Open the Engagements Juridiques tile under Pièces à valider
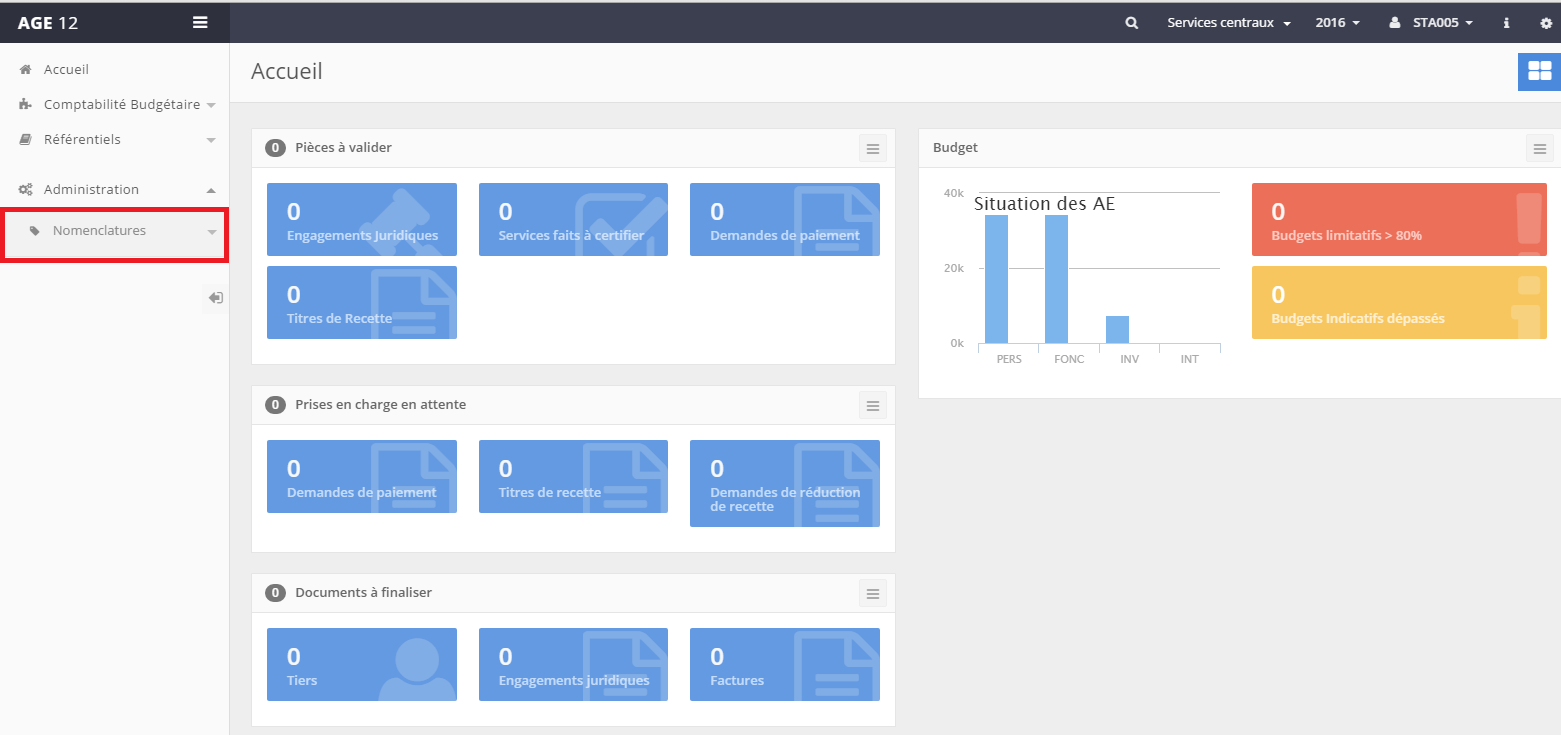Viewport: 1561px width, 735px height. tap(361, 219)
